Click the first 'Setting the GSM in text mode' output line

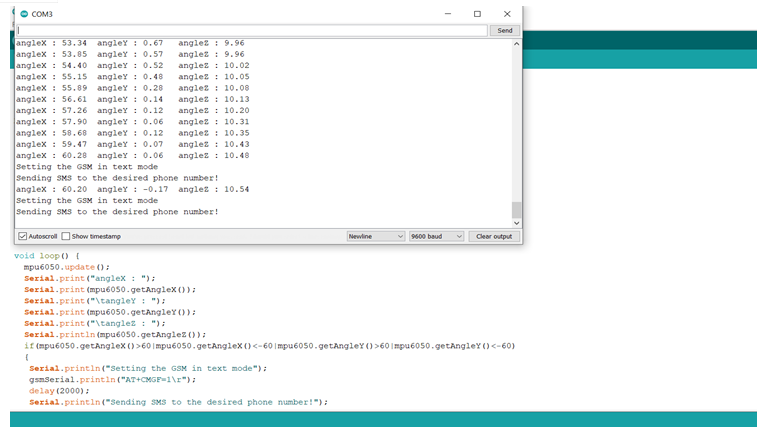click(x=87, y=167)
